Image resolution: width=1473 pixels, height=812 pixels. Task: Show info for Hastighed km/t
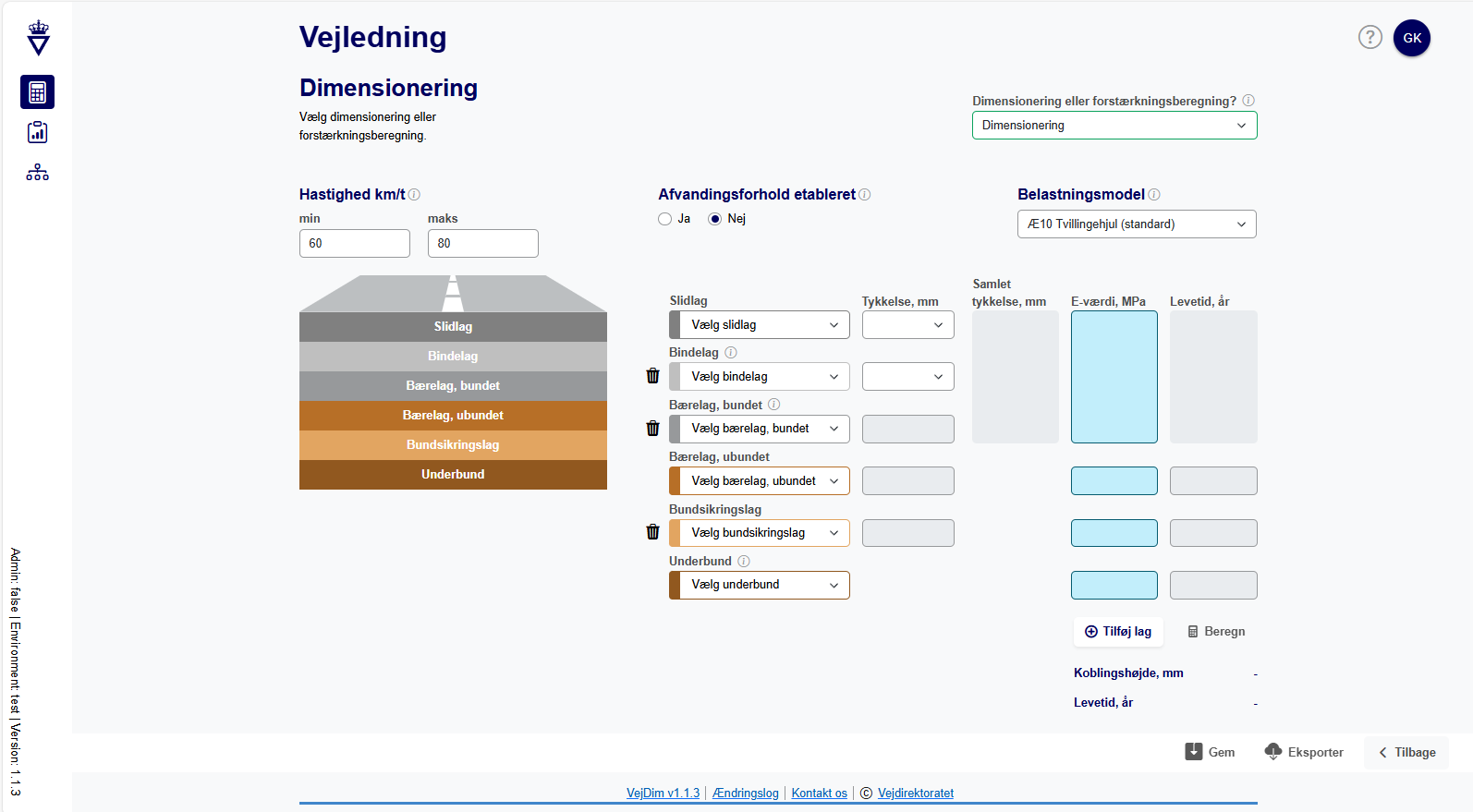(414, 195)
